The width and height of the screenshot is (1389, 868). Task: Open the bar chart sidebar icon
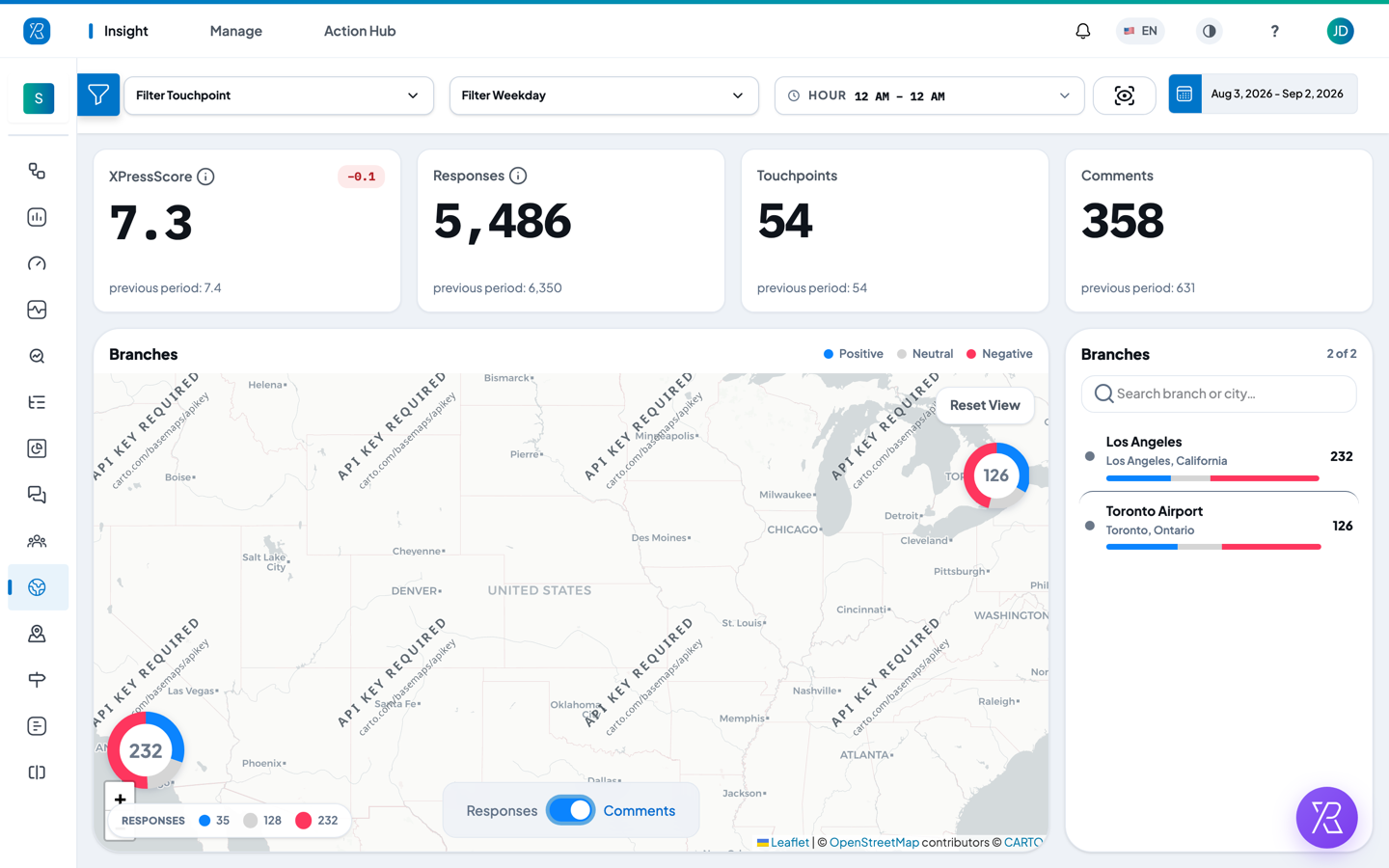[x=37, y=217]
